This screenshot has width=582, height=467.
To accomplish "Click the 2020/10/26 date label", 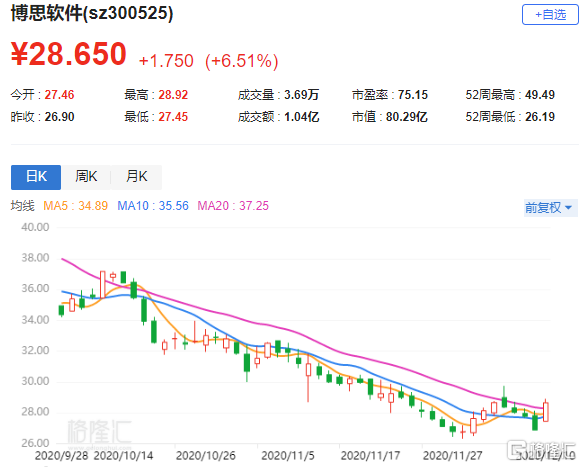I will tap(206, 455).
